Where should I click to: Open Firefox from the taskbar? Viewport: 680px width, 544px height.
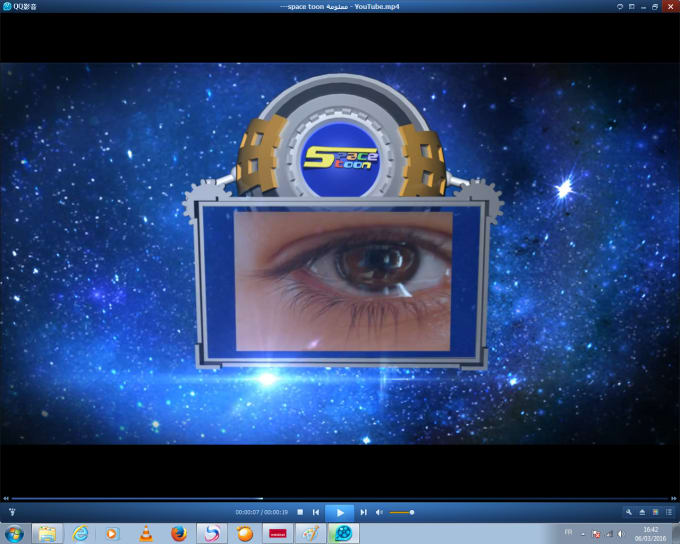tap(178, 533)
